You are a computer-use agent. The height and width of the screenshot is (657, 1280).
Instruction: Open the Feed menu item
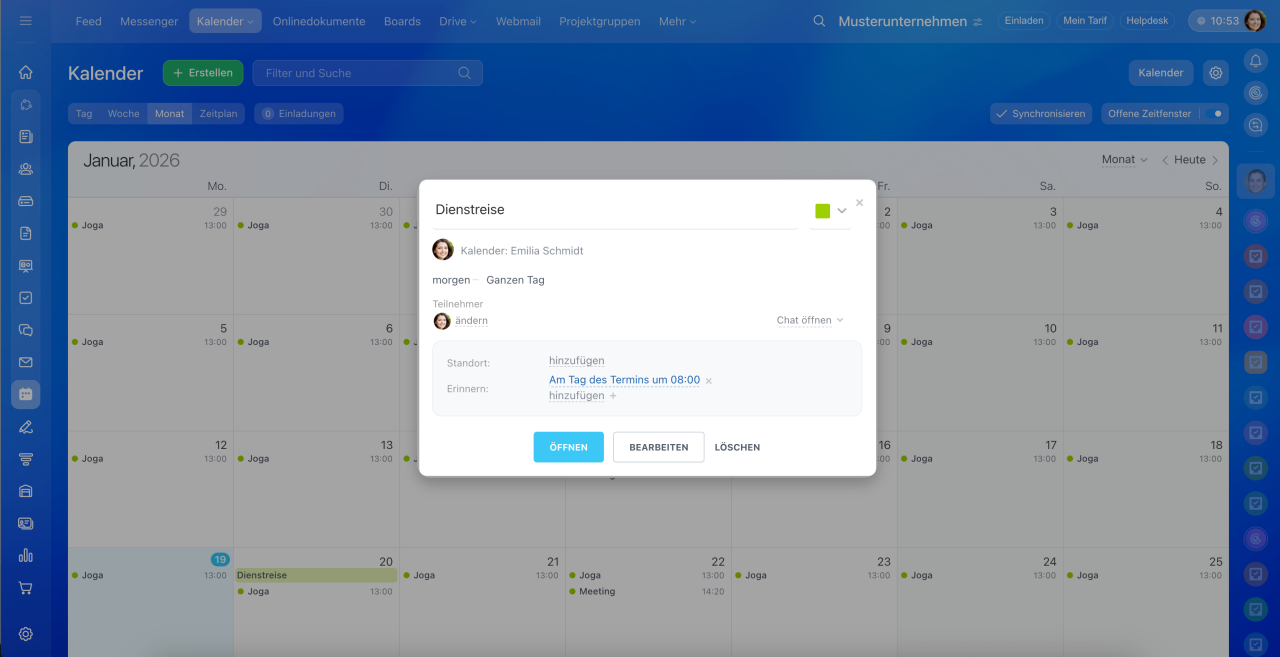89,21
